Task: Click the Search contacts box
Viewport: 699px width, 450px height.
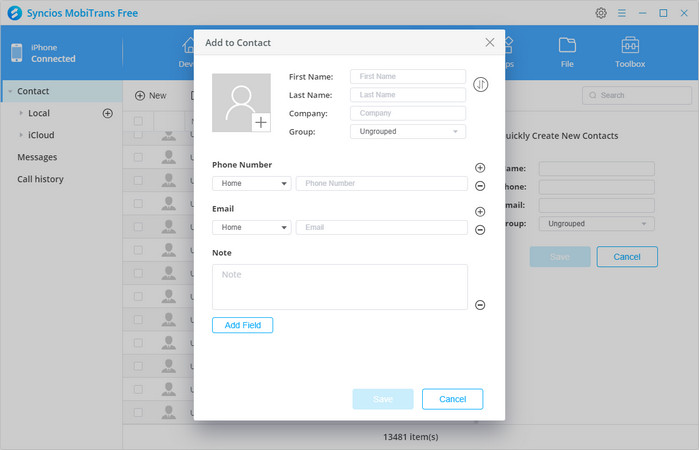Action: (637, 95)
